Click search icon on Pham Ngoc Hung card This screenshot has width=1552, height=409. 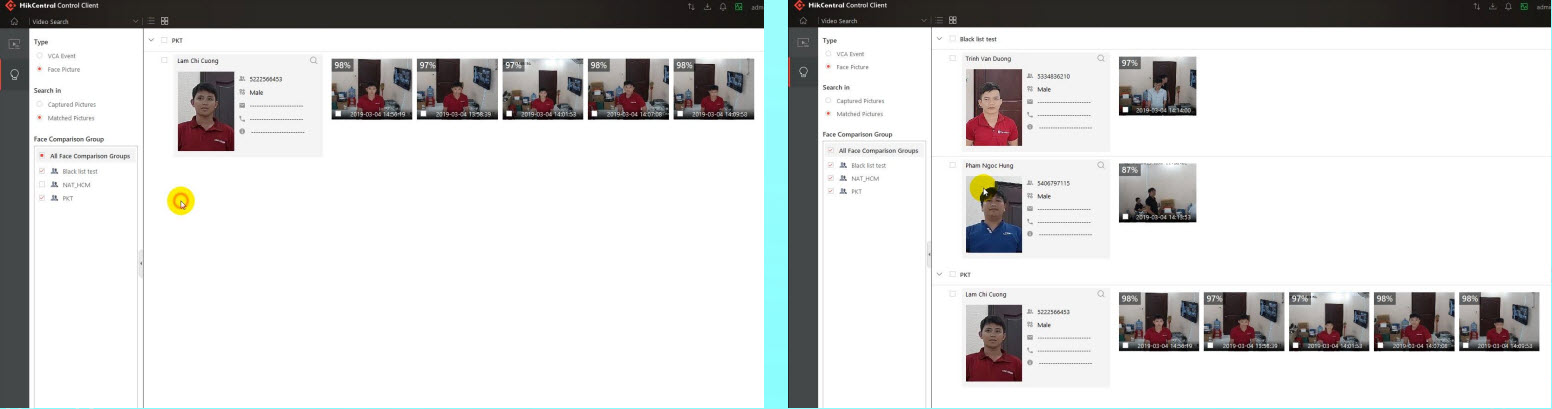point(1101,165)
